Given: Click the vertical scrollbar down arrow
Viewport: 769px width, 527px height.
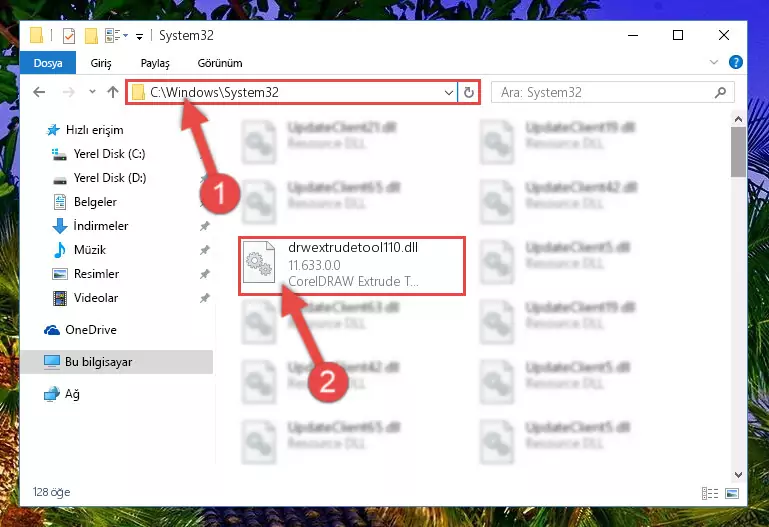Looking at the screenshot, I should click(738, 475).
